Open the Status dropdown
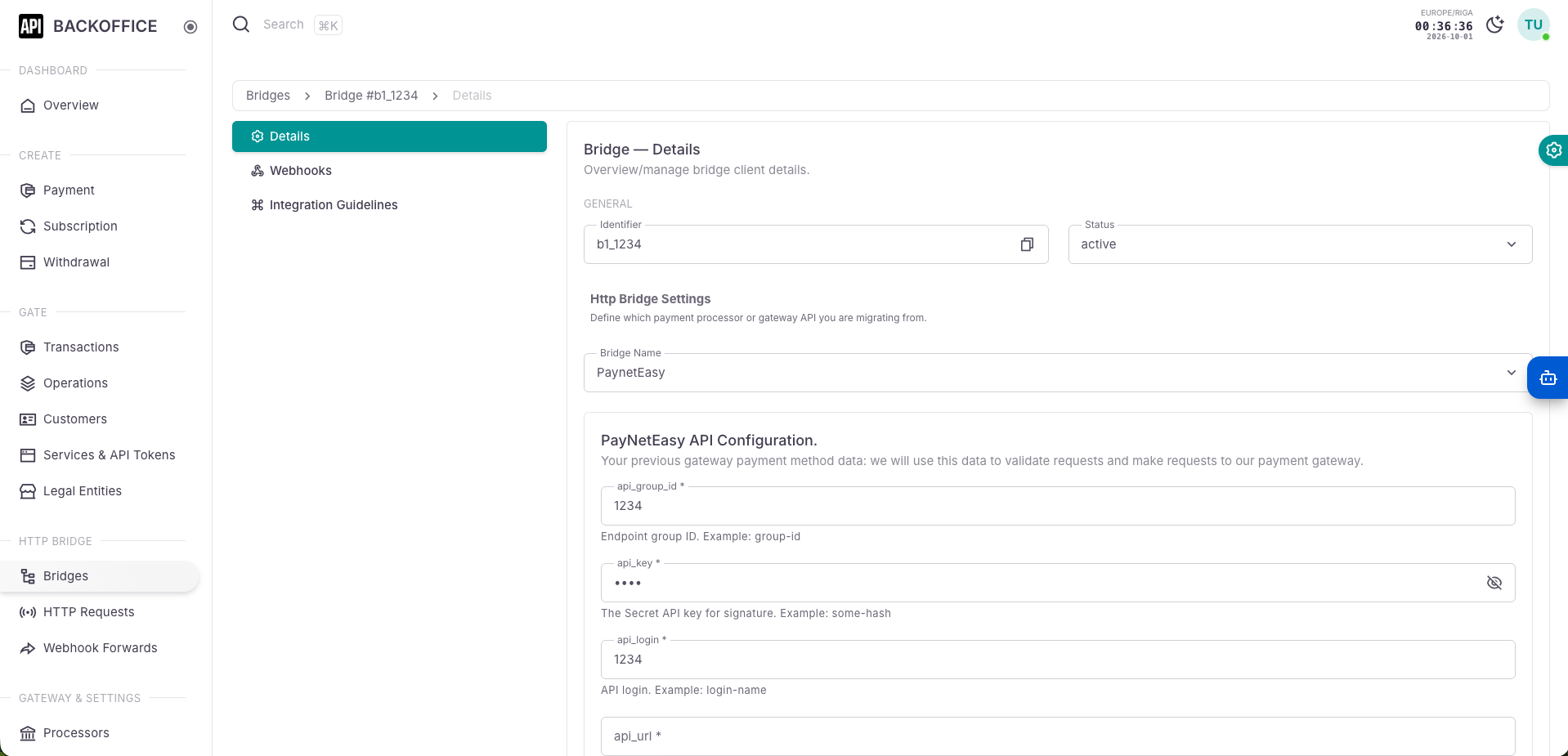Viewport: 1568px width, 756px height. click(x=1300, y=244)
